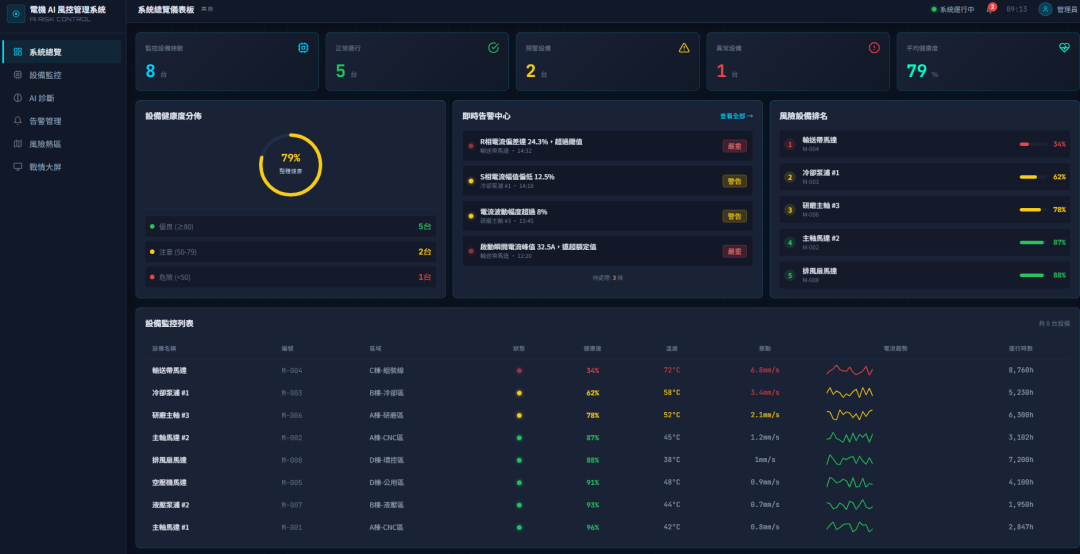The width and height of the screenshot is (1080, 554).
Task: Click runtime value 8,760h
Action: tap(1021, 371)
